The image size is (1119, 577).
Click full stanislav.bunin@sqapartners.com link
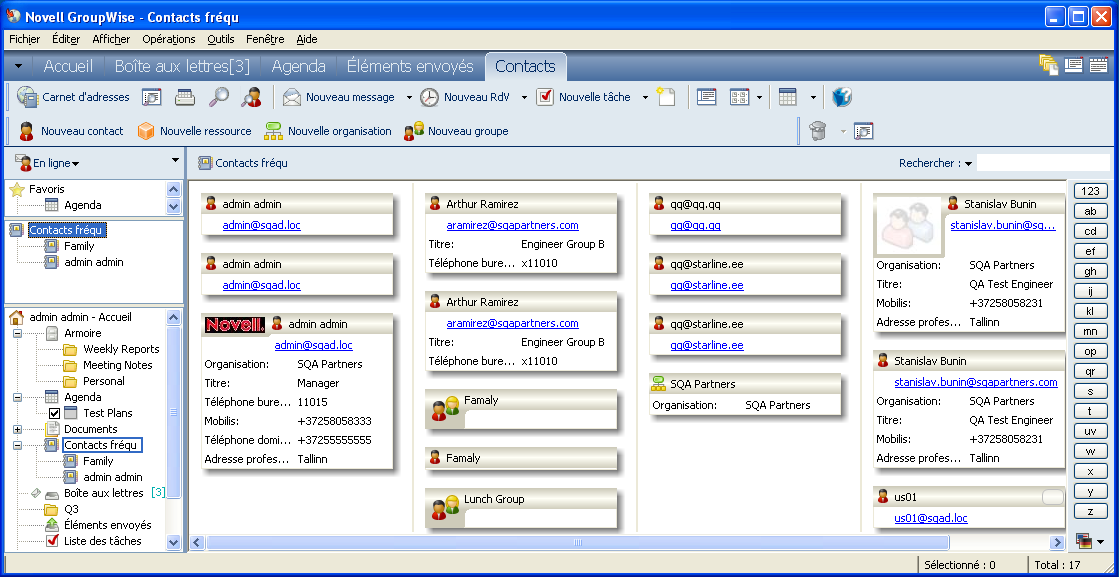pyautogui.click(x=976, y=382)
